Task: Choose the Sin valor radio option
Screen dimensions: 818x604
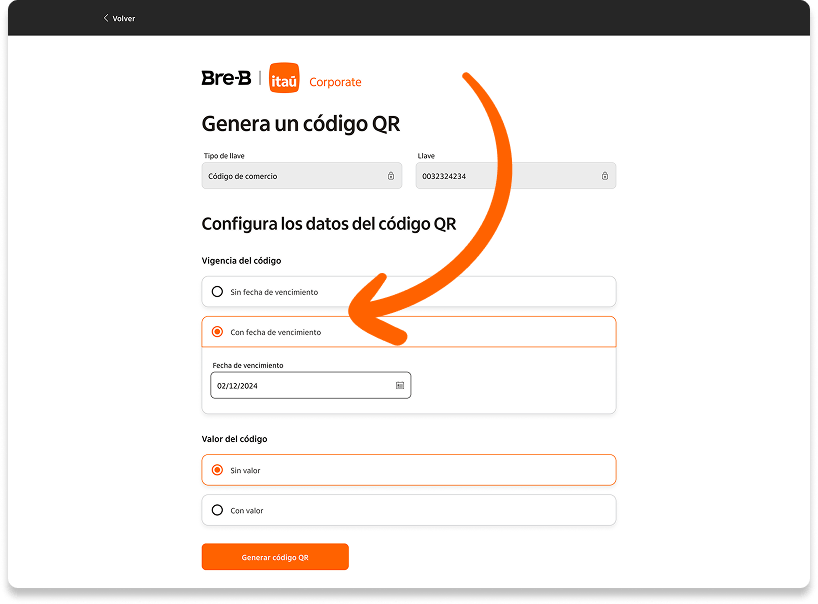Action: (218, 470)
